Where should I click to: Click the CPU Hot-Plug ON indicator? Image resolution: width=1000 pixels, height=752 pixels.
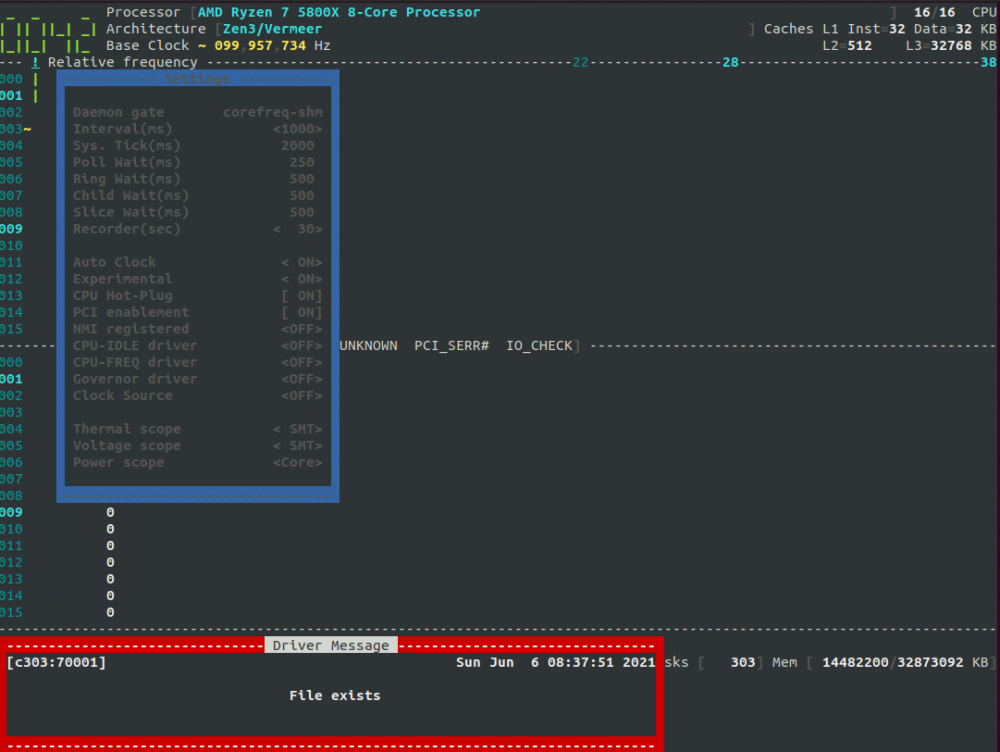(302, 295)
